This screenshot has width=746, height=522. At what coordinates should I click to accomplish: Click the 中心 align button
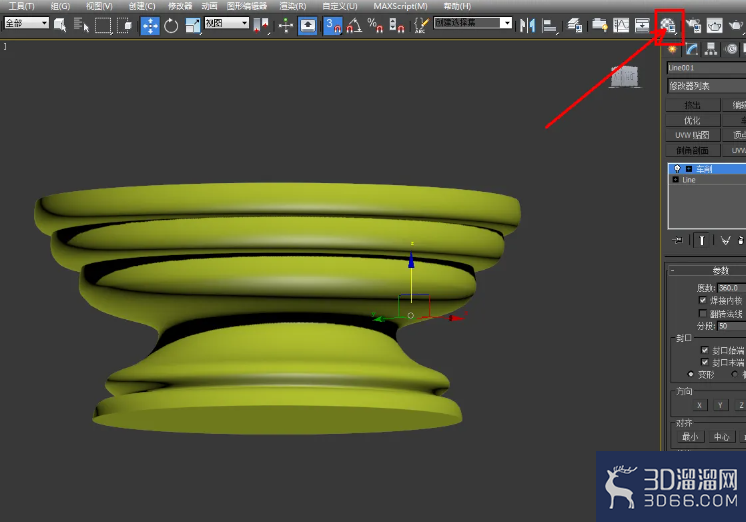tap(721, 437)
